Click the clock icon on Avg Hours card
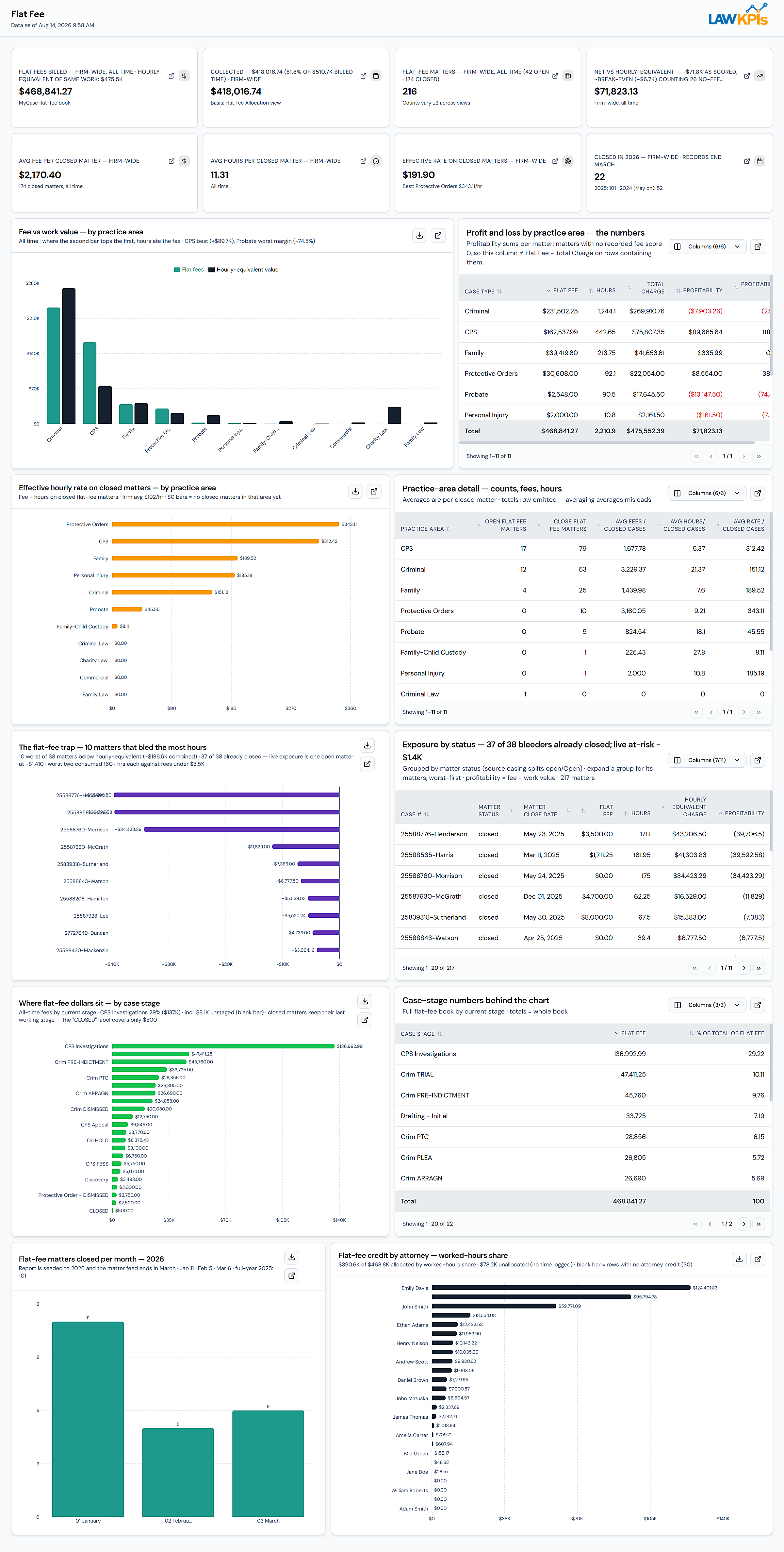This screenshot has height=1552, width=784. 376,161
